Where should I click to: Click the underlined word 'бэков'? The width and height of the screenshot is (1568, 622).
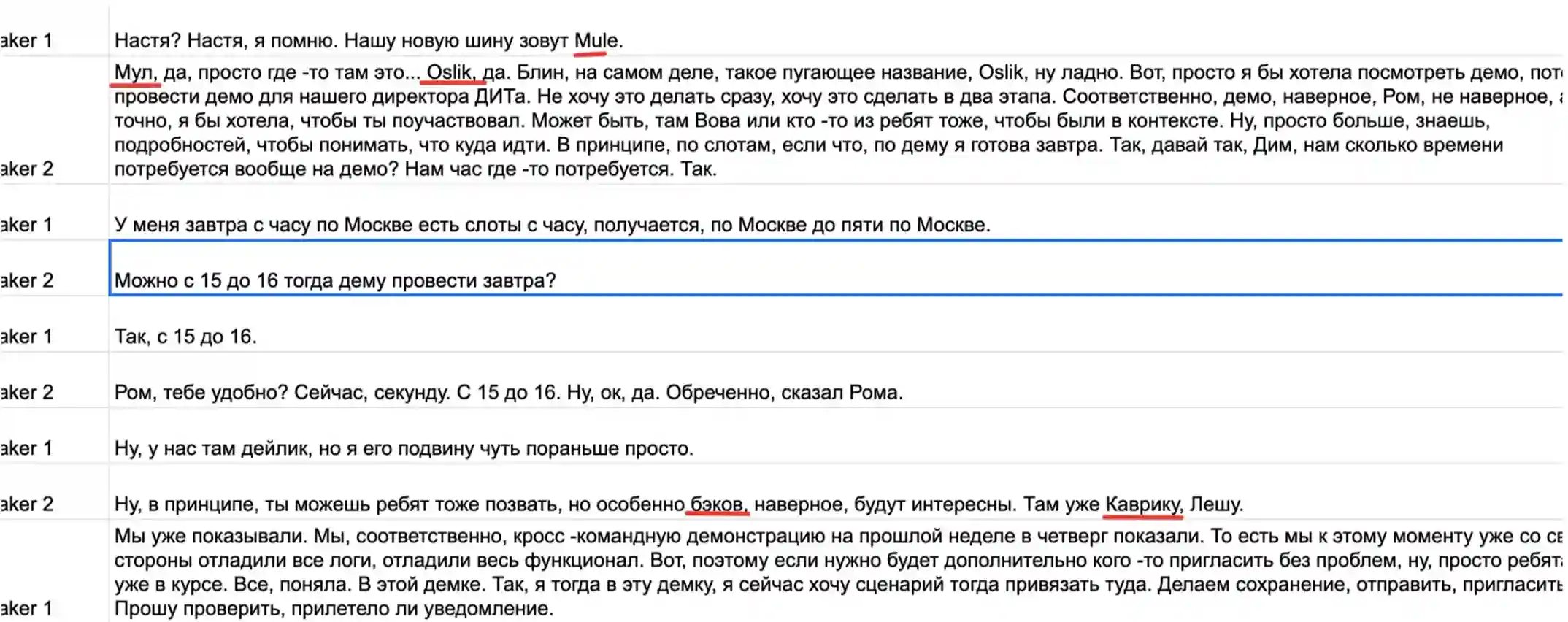(x=718, y=504)
